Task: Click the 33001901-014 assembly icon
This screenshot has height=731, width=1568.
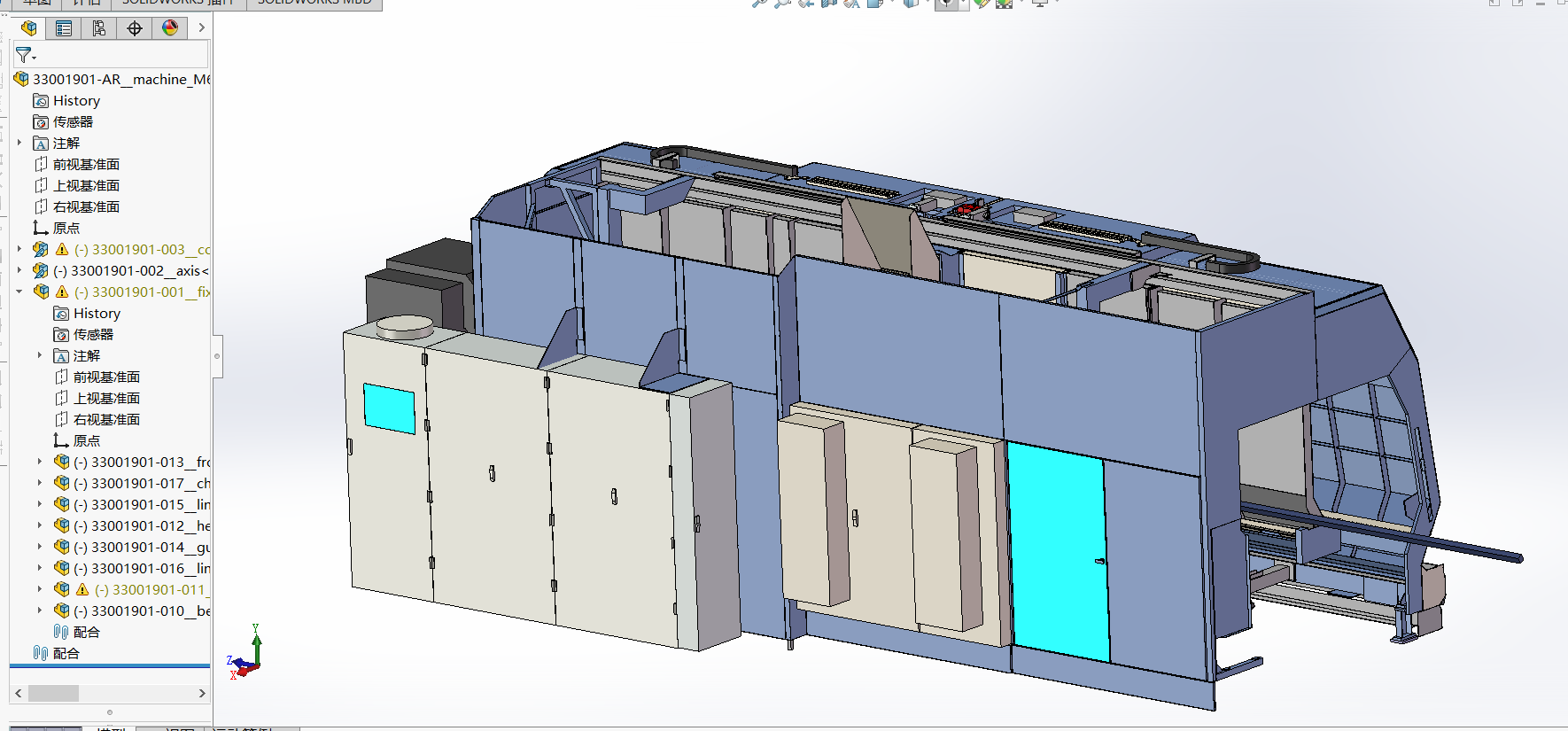Action: coord(61,547)
